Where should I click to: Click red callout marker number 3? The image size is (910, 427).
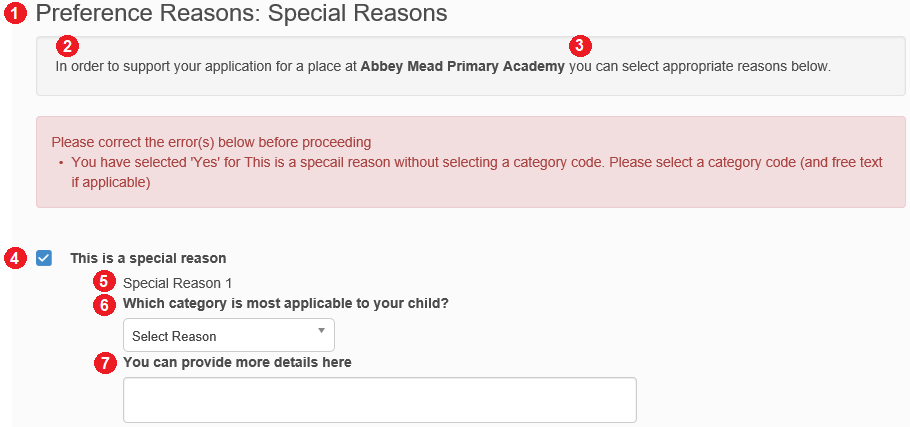tap(580, 45)
